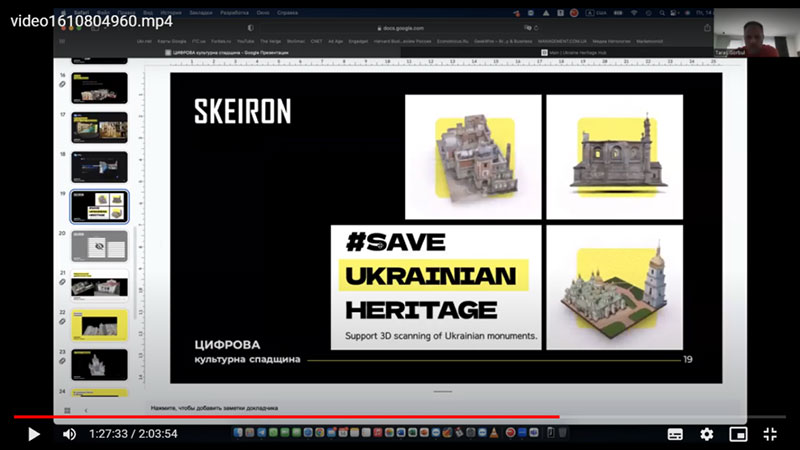
Task: Click link icon beside slide 21
Action: click(x=62, y=282)
